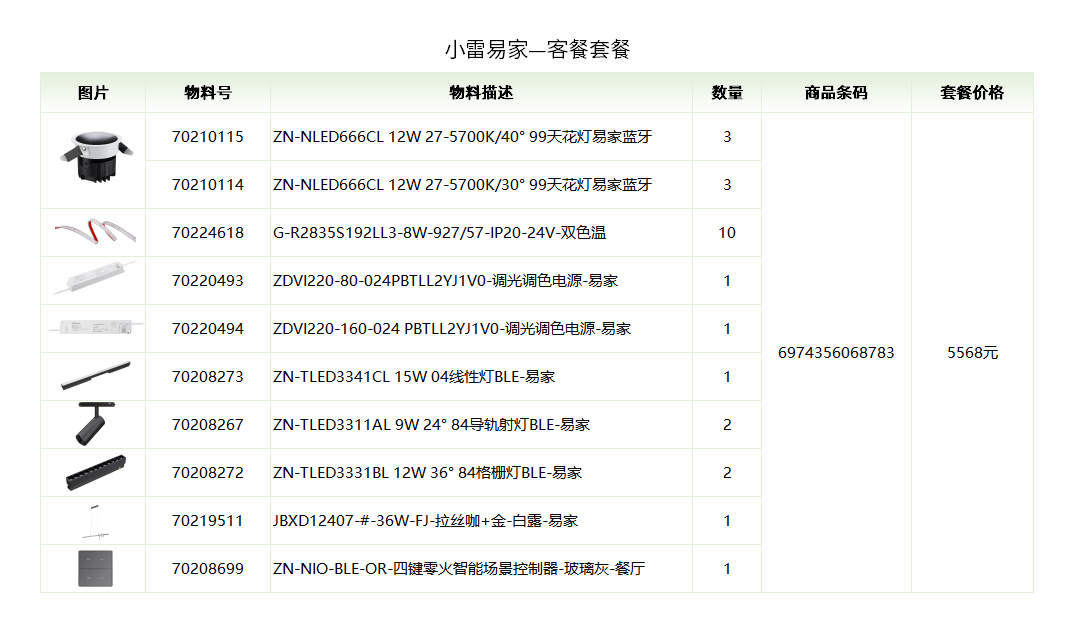Select the 商品条码 column header

[836, 93]
